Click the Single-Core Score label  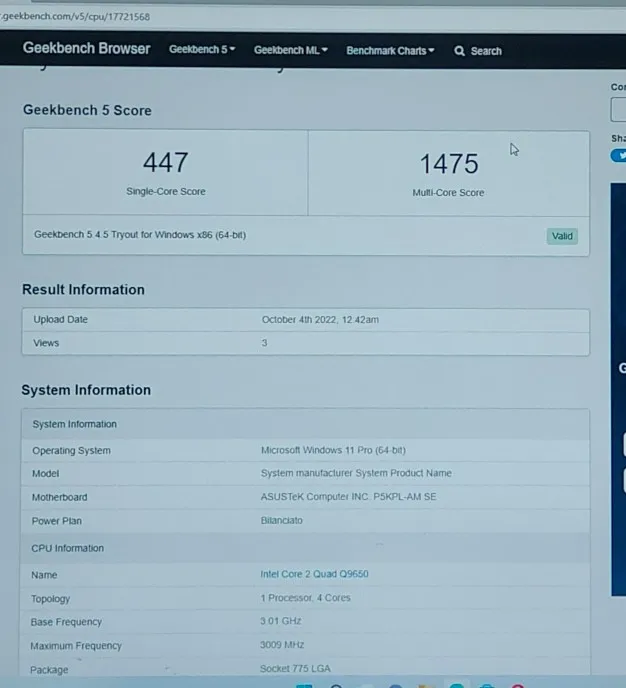[166, 191]
